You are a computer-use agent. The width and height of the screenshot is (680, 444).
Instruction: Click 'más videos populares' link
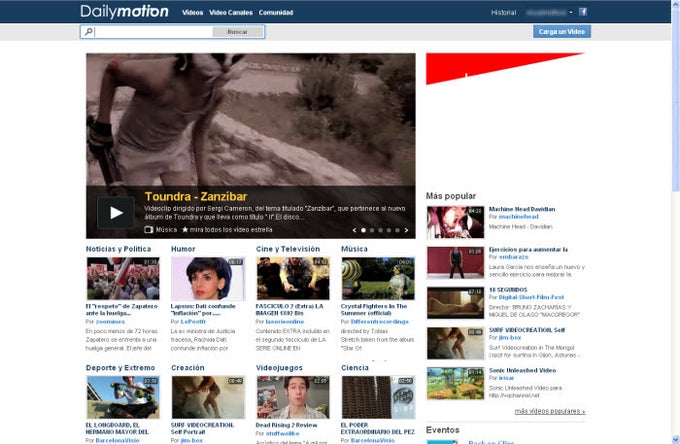coord(550,411)
